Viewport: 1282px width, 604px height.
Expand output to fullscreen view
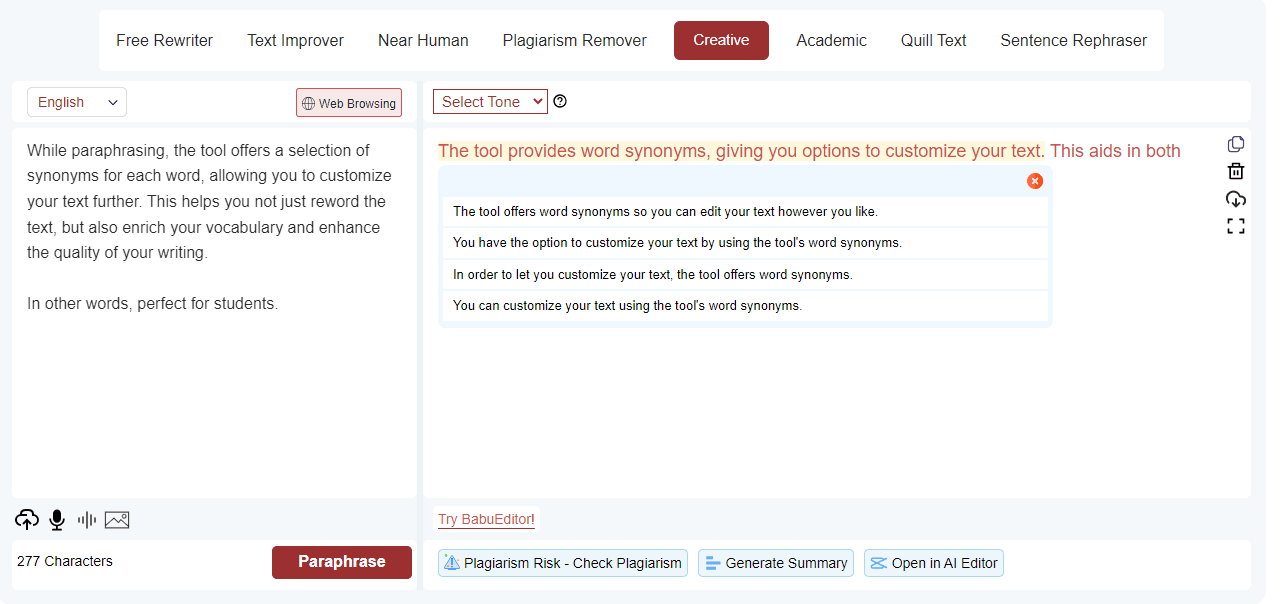point(1236,226)
